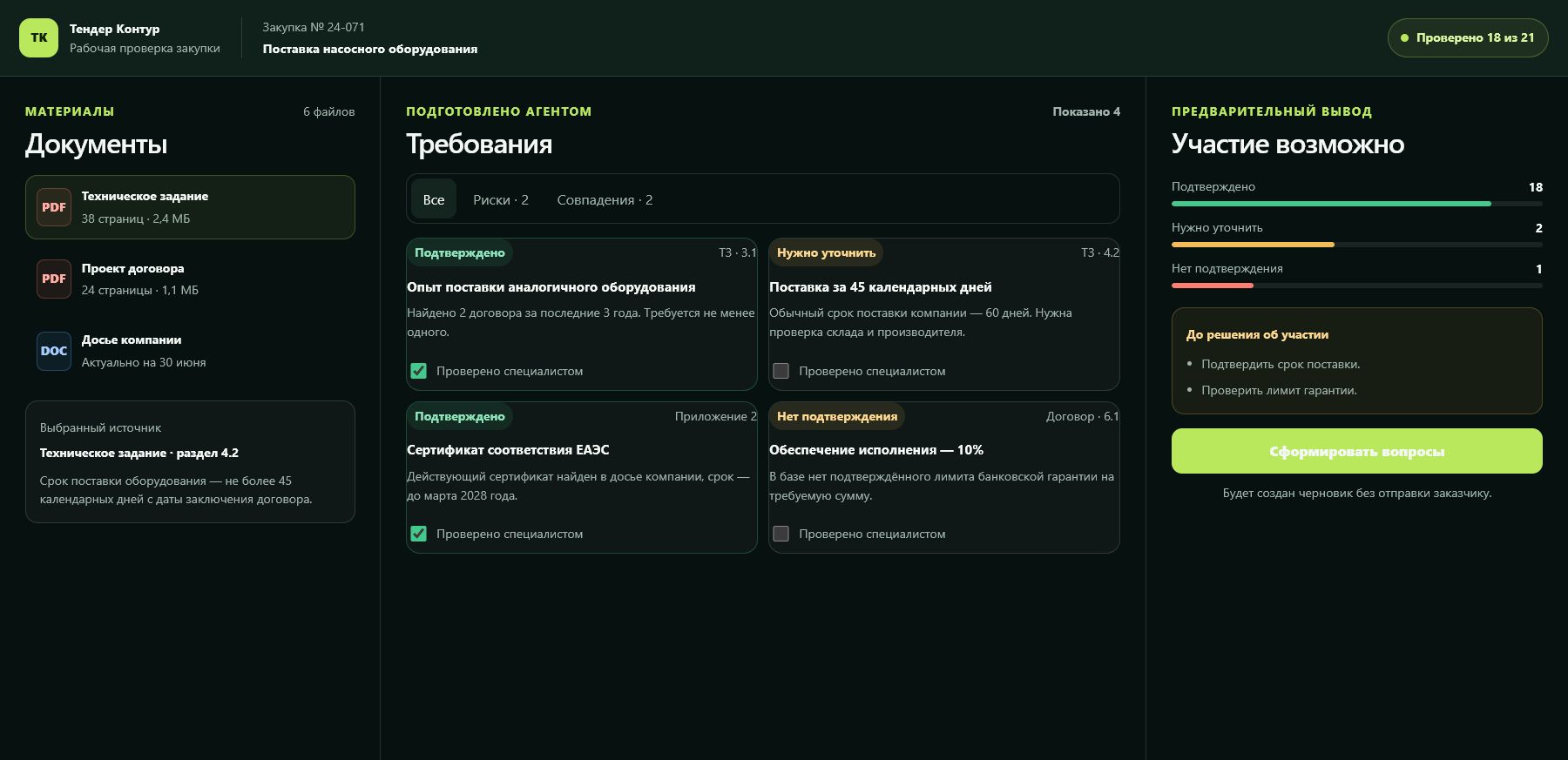Click the ТЗ · 4.2 reference

pos(1100,252)
